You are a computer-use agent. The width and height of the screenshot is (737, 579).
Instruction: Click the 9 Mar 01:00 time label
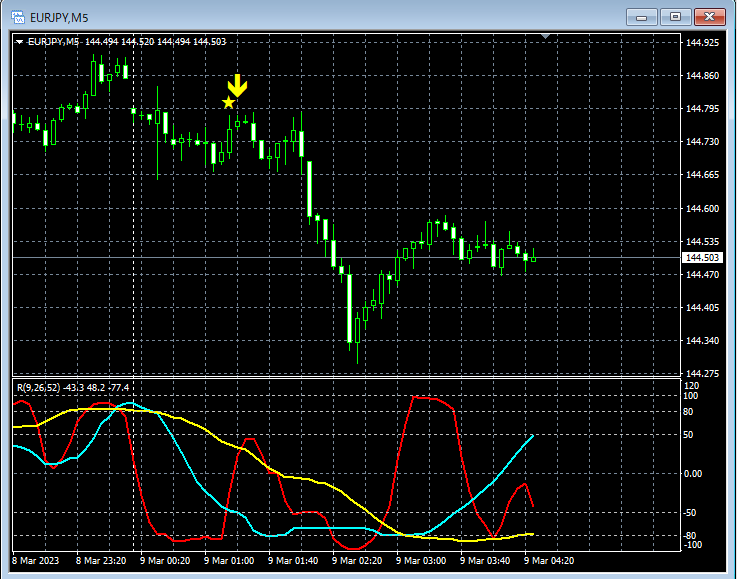tap(229, 561)
